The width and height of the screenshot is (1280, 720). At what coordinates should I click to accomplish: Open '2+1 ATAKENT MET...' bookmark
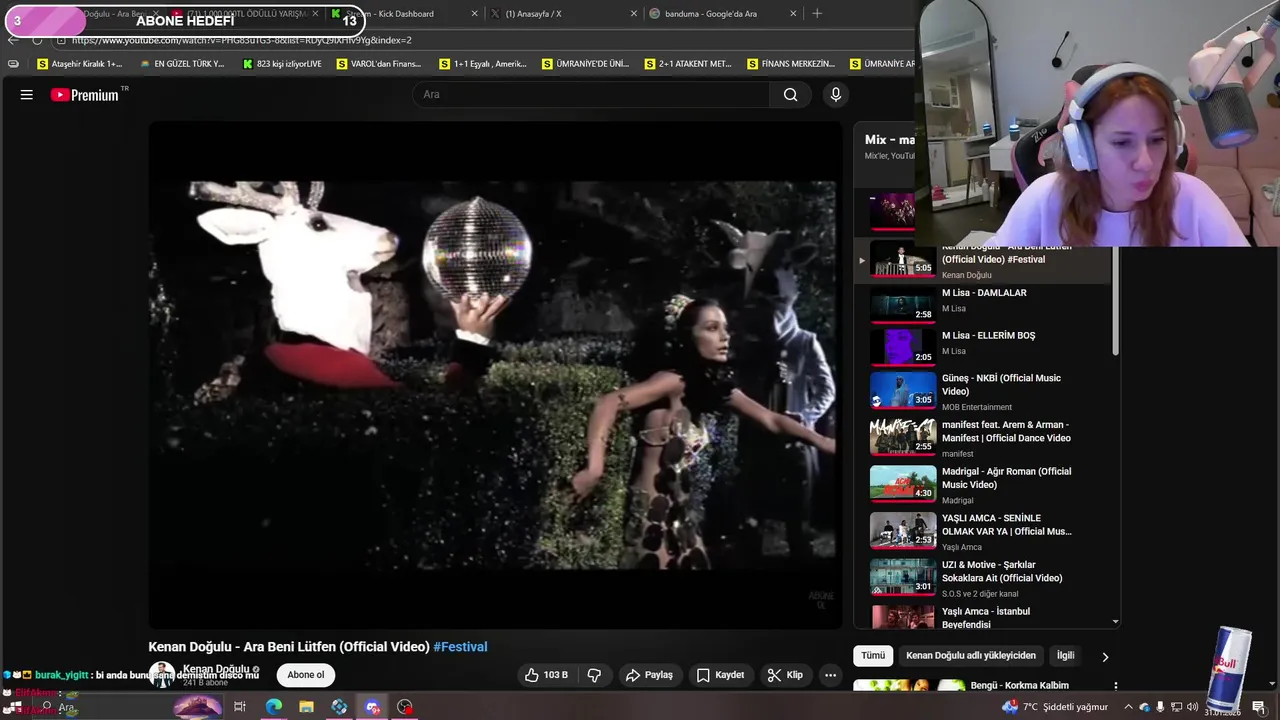pos(688,64)
